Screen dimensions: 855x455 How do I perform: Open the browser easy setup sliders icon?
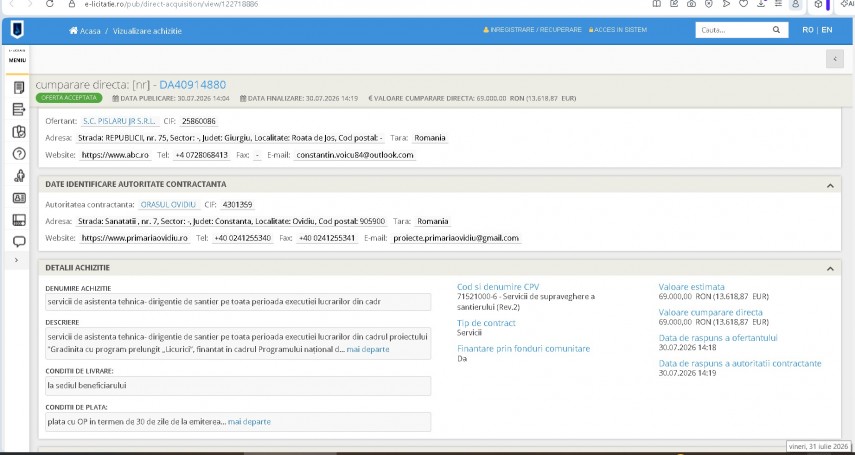779,4
